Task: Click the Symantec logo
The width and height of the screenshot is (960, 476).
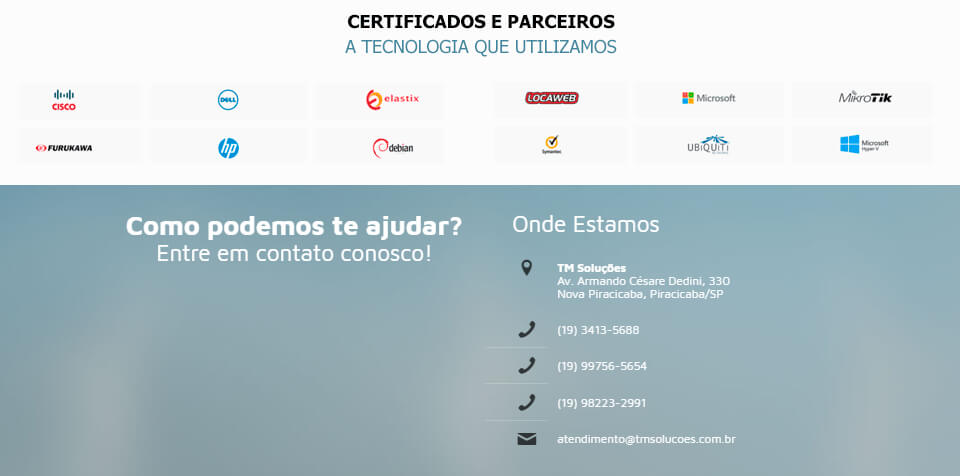Action: click(552, 145)
